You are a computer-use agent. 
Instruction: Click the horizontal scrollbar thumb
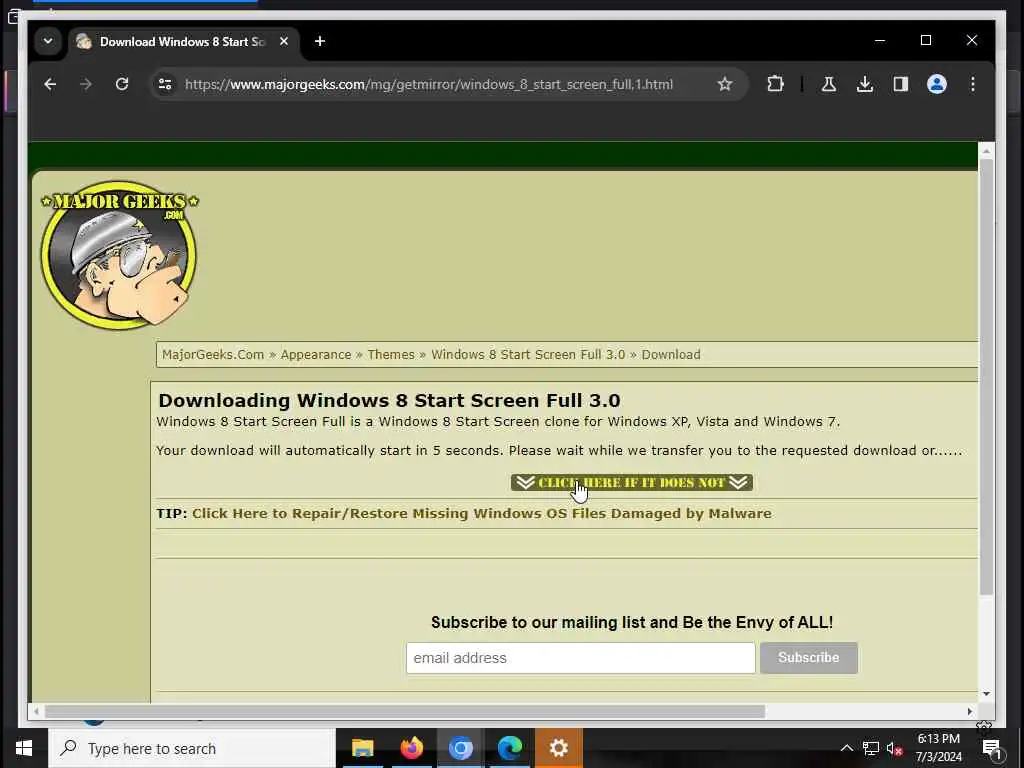(404, 711)
